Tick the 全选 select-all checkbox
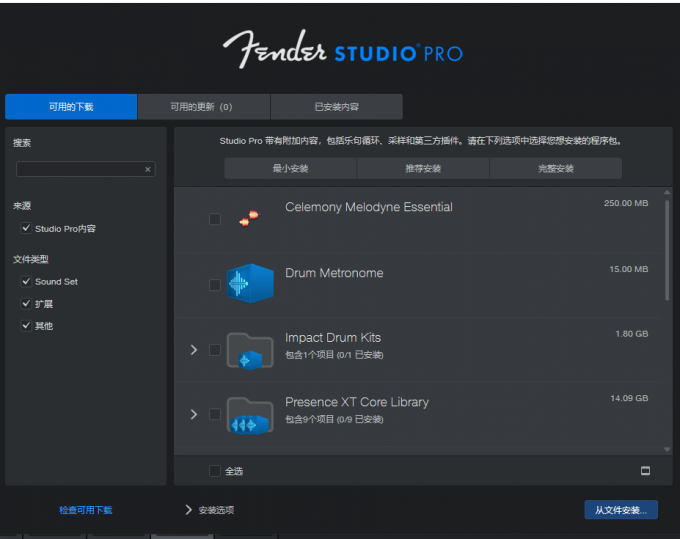 point(215,471)
